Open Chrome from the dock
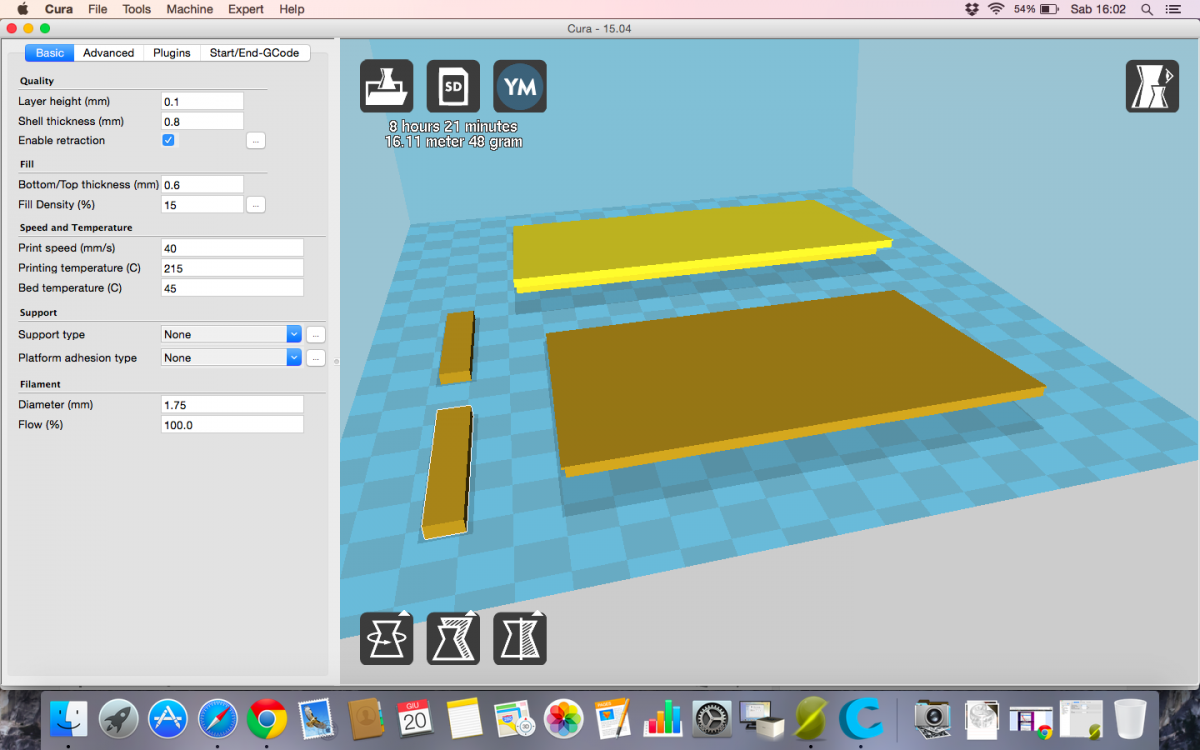The width and height of the screenshot is (1200, 750). 267,718
